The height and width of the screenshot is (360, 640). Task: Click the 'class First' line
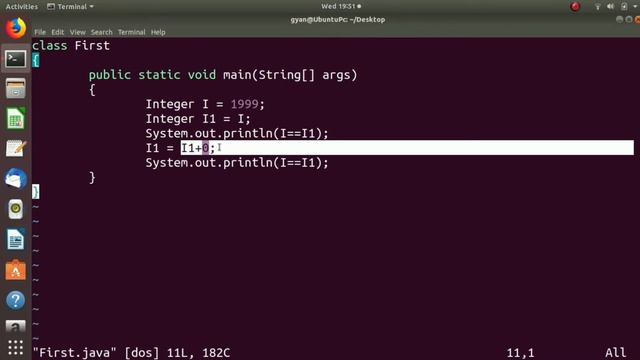point(71,45)
